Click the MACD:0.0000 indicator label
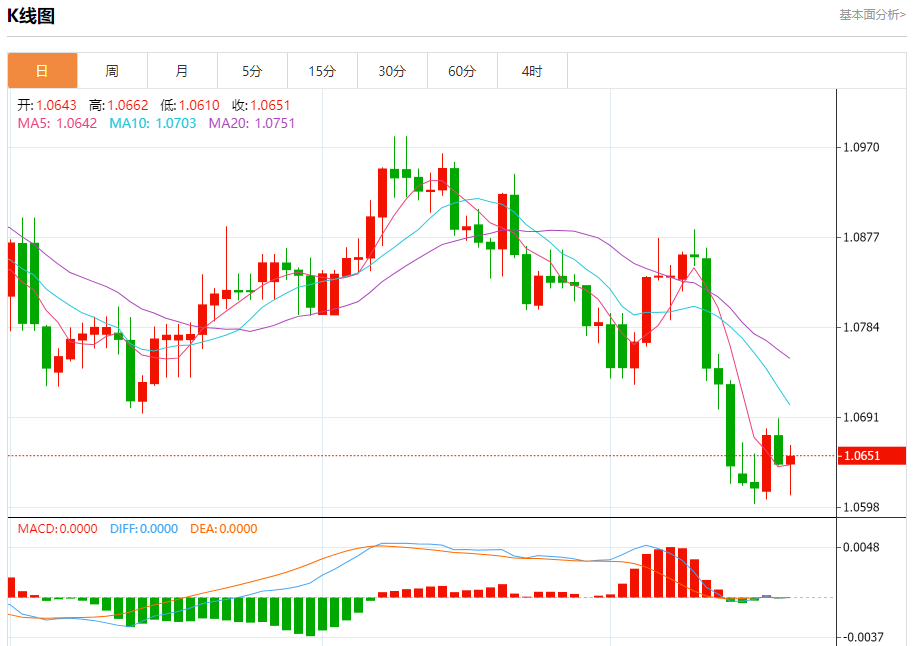The width and height of the screenshot is (913, 646). point(57,529)
